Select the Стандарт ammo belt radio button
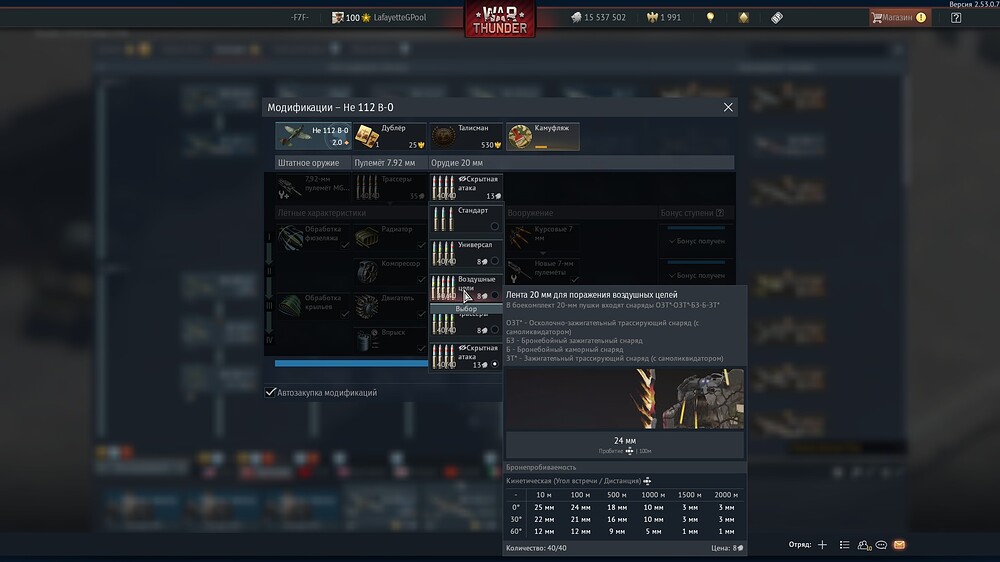The height and width of the screenshot is (562, 1000). click(494, 226)
